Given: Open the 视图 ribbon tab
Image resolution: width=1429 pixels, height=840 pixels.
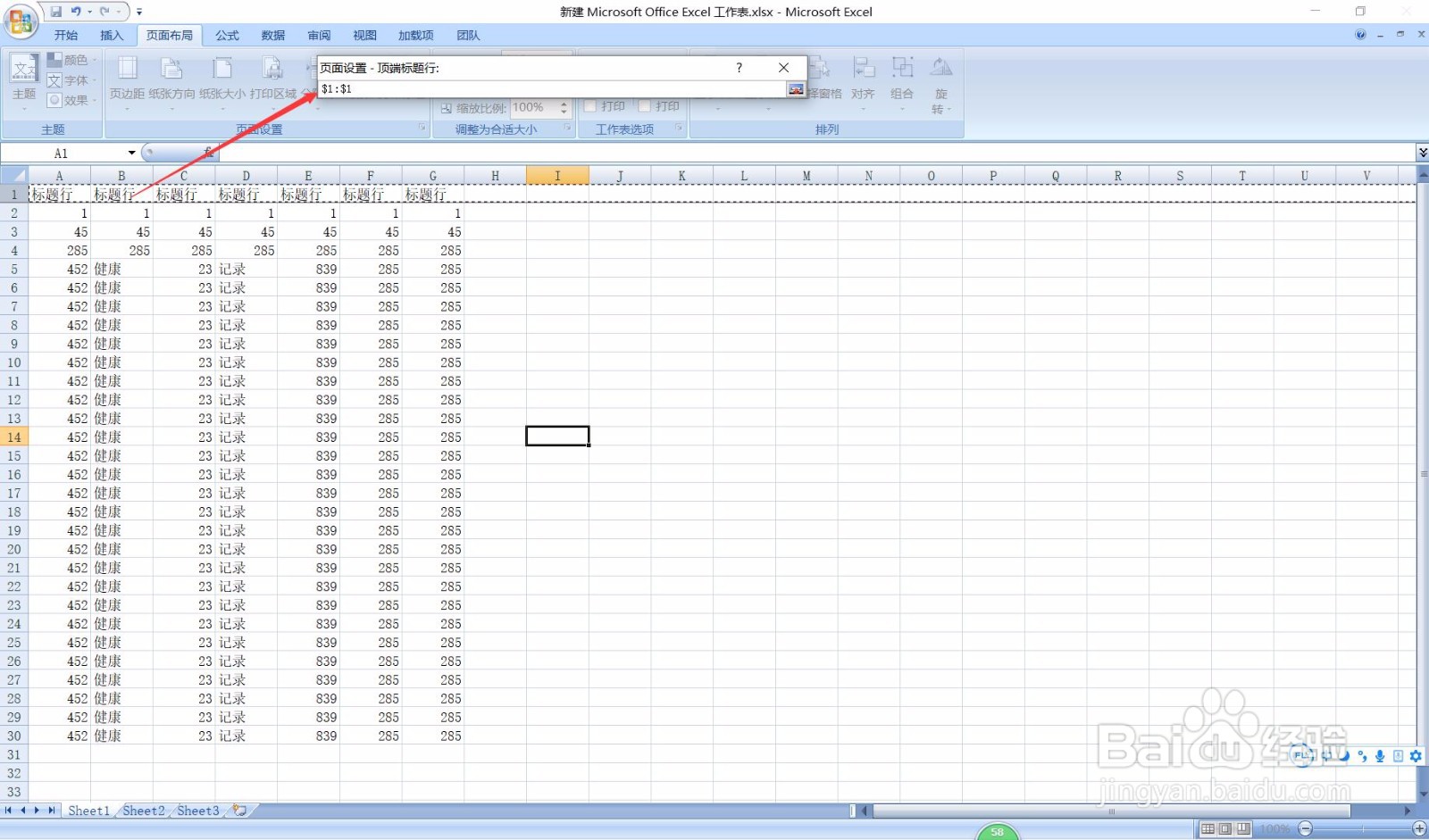Looking at the screenshot, I should click(x=364, y=36).
